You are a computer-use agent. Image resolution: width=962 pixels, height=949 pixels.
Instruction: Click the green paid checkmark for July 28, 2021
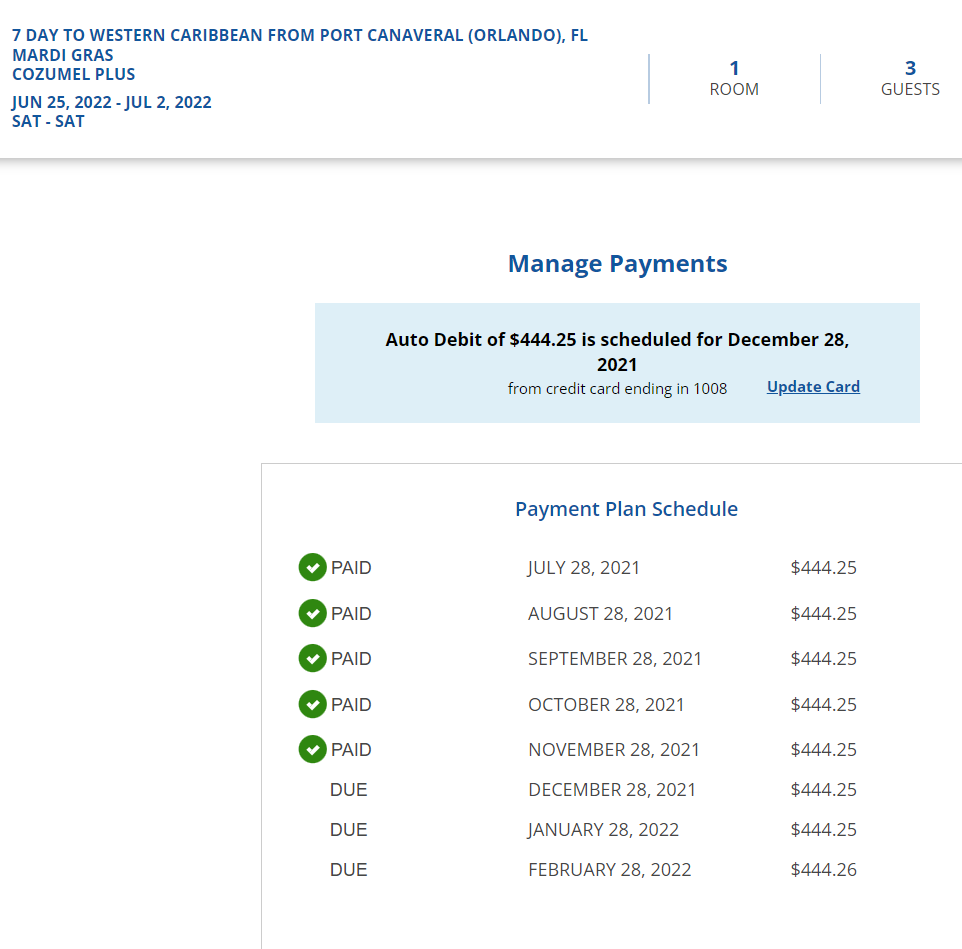313,568
